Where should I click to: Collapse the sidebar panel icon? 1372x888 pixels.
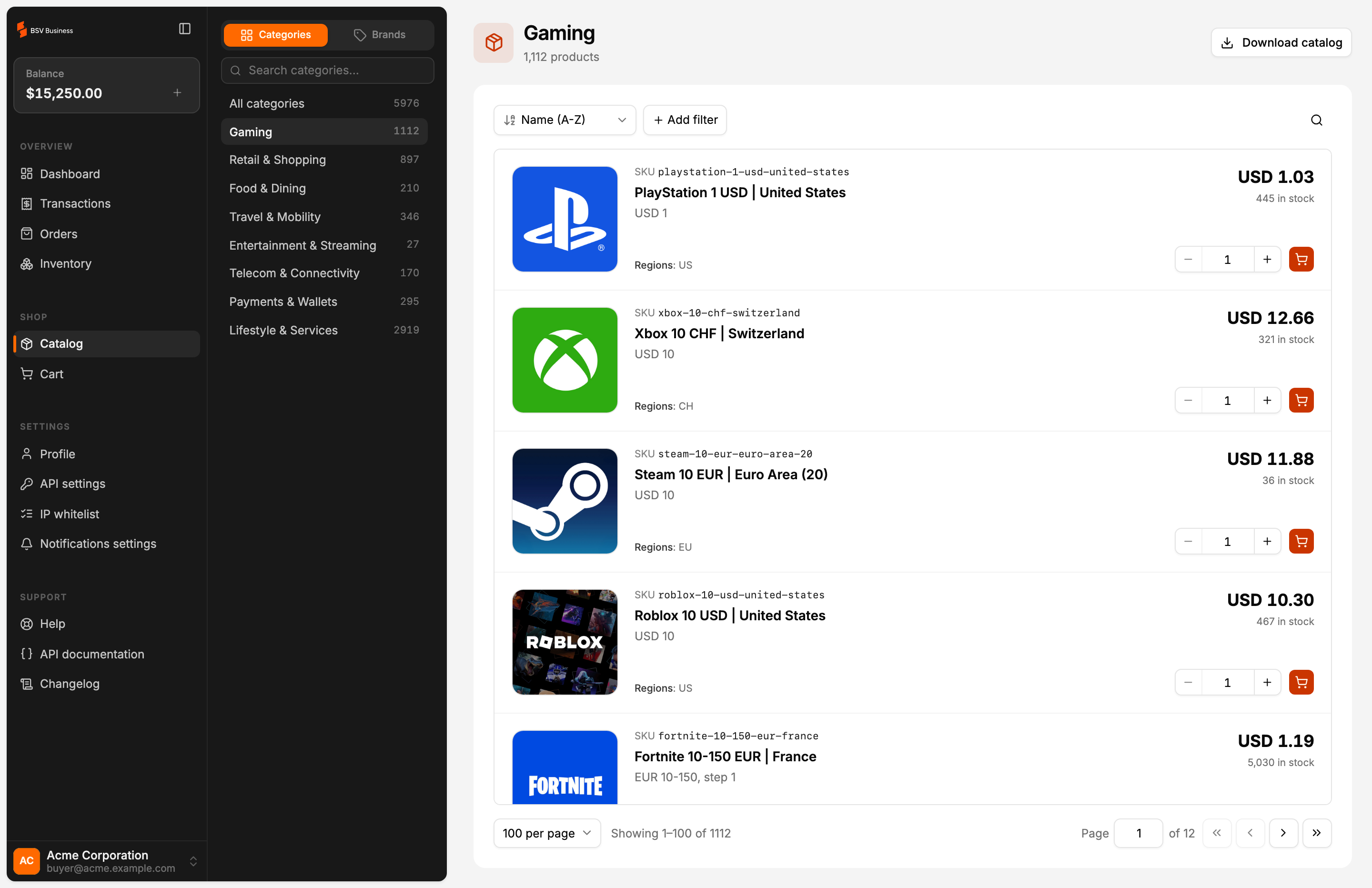(x=184, y=29)
